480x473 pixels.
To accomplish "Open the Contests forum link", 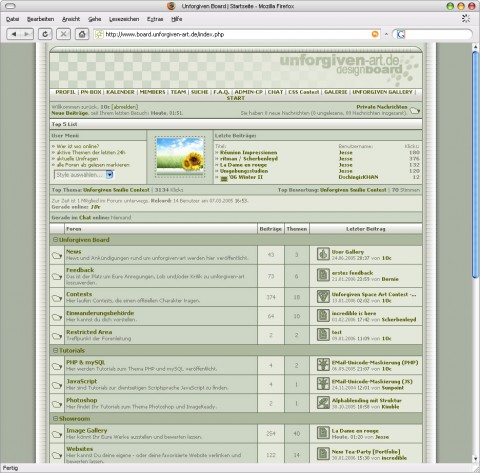I will (79, 294).
